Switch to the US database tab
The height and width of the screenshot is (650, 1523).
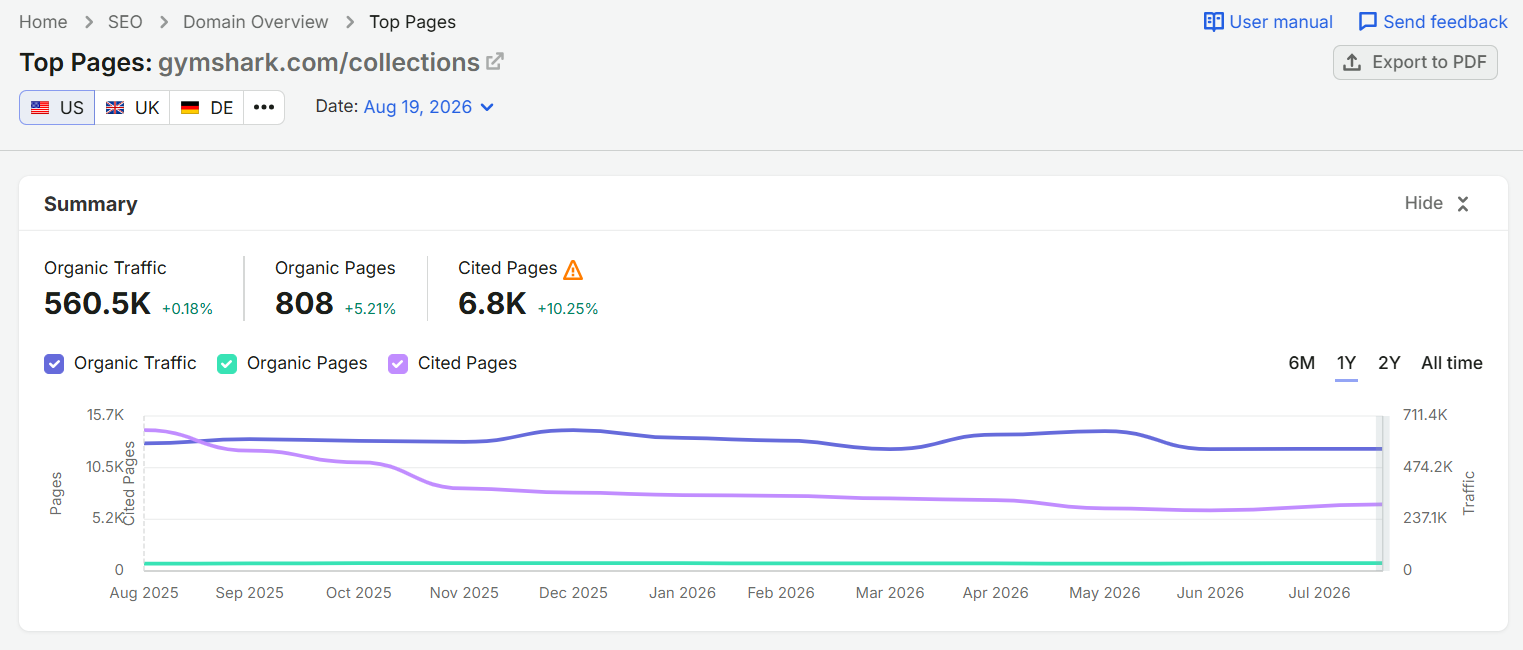pos(57,108)
